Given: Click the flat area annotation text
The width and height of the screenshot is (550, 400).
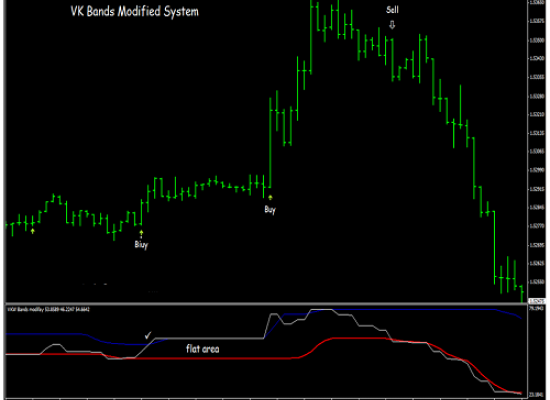Looking at the screenshot, I should click(x=202, y=349).
